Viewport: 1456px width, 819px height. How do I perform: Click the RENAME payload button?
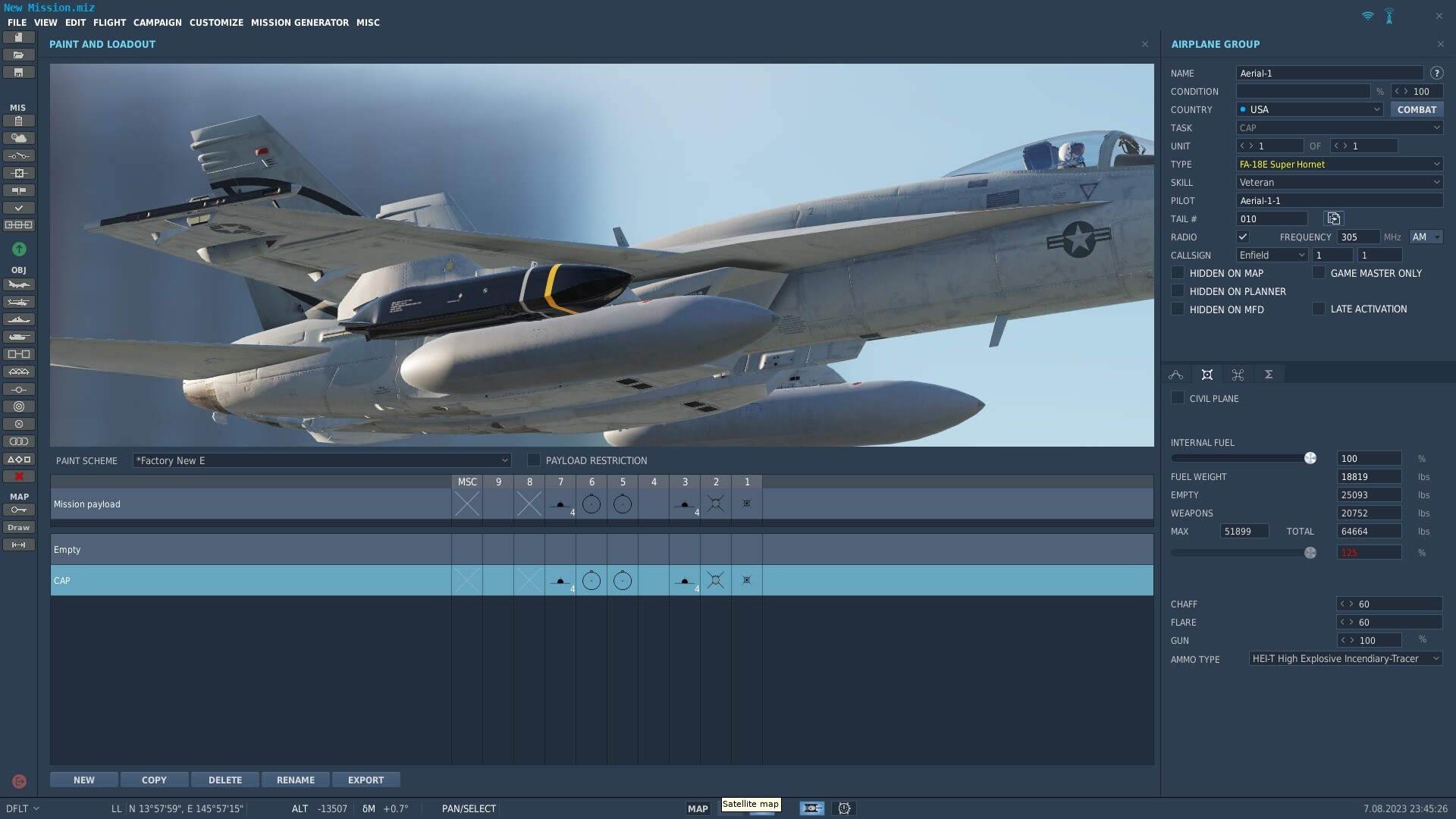296,780
